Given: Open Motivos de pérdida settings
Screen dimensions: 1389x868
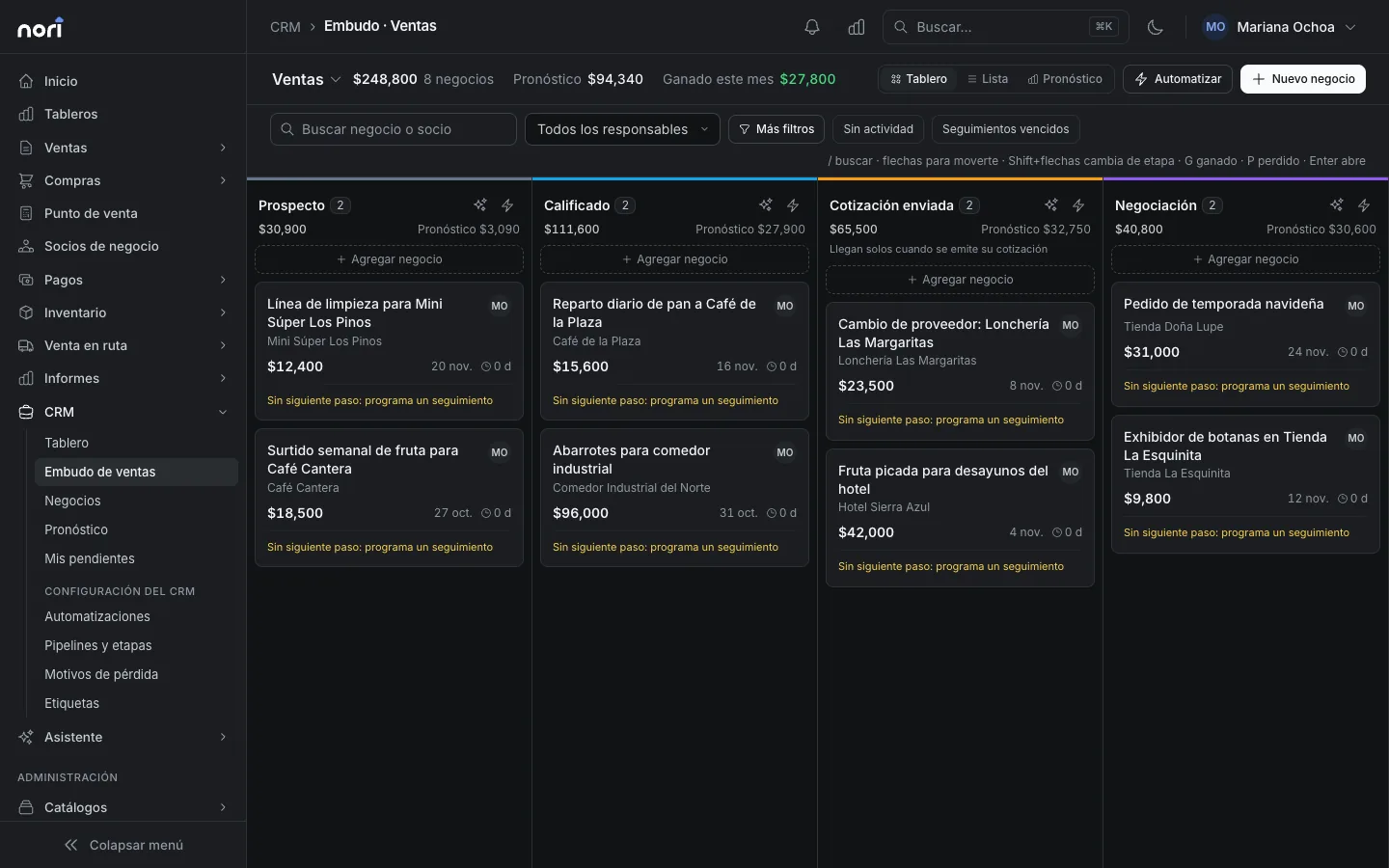Looking at the screenshot, I should pyautogui.click(x=136, y=674).
